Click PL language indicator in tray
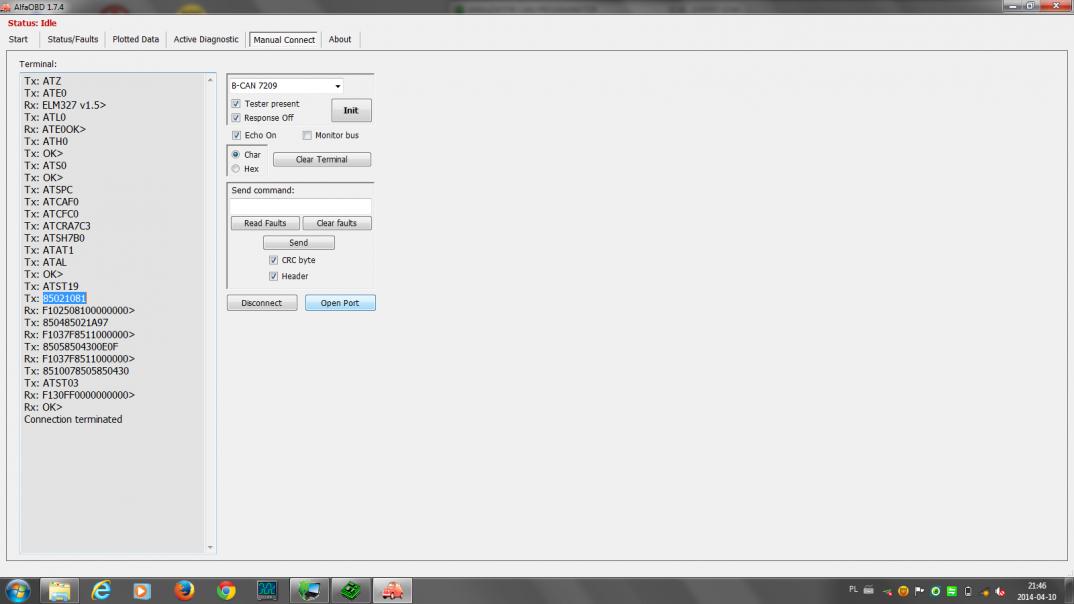 coord(853,590)
